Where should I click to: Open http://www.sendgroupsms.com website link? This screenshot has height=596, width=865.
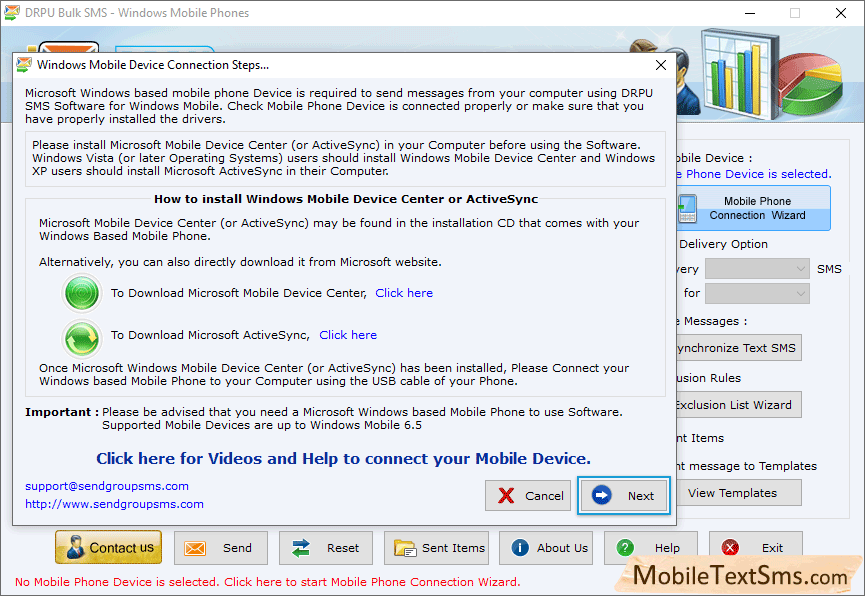pyautogui.click(x=114, y=504)
